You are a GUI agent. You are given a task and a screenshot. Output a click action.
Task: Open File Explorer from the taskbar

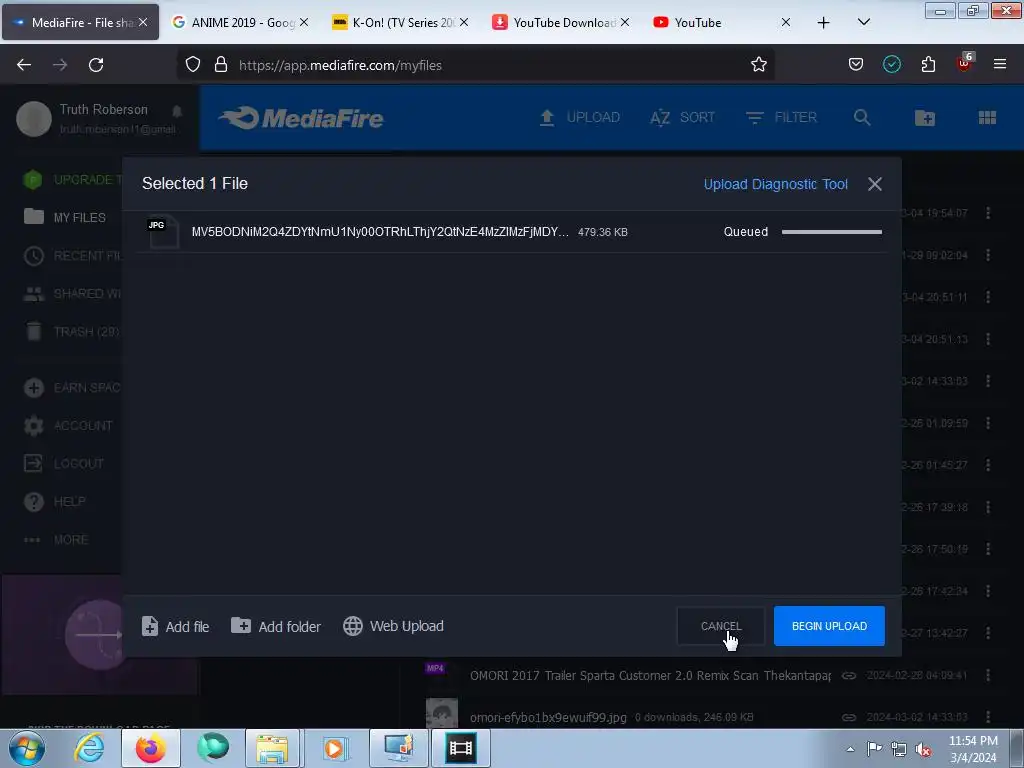tap(272, 748)
